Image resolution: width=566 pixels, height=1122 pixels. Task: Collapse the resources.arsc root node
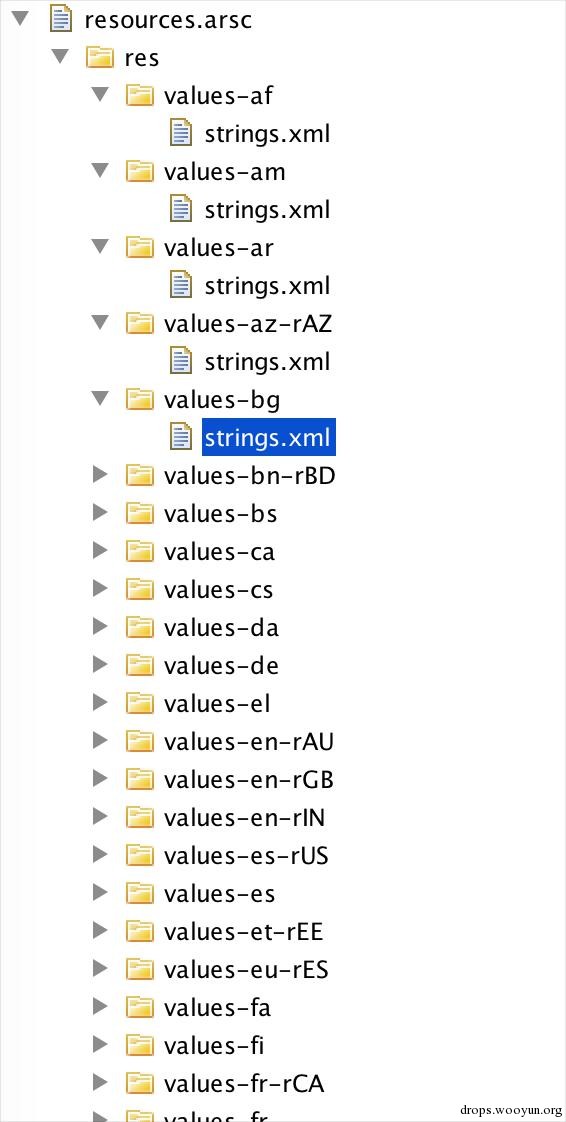[x=19, y=19]
